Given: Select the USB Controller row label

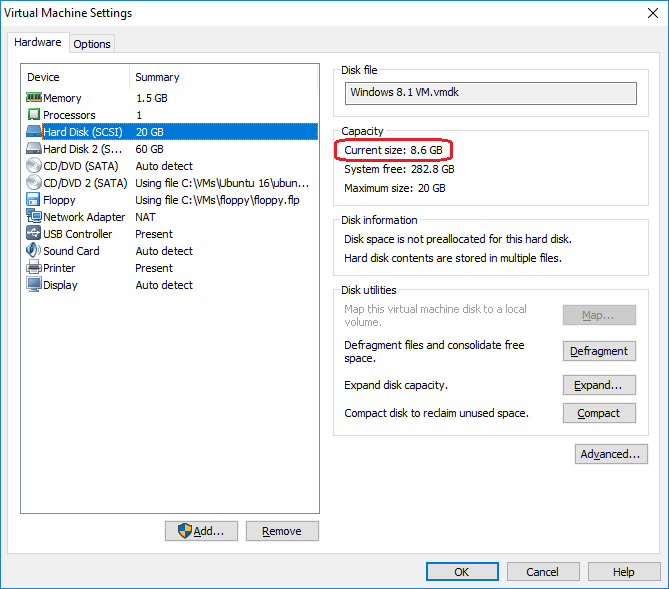Looking at the screenshot, I should (78, 234).
